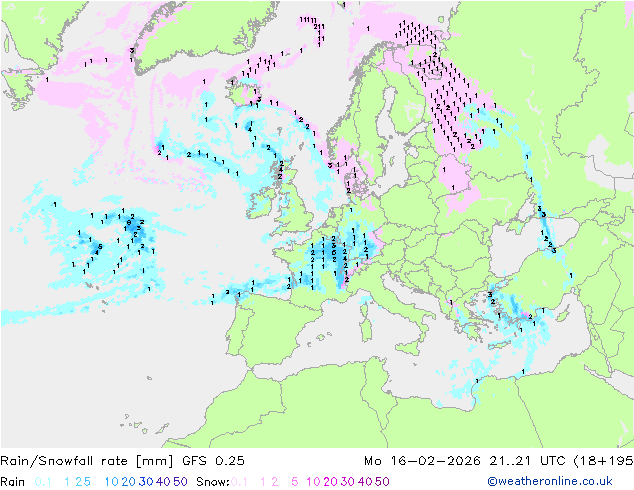Click the Rain legend value 30
Screen dimensions: 634x490
click(146, 482)
